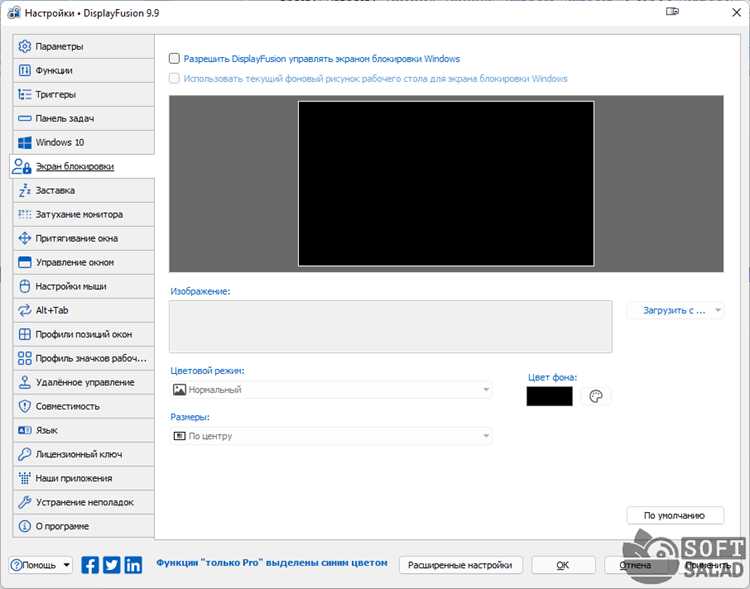Click the Управление окном window icon

pyautogui.click(x=24, y=262)
